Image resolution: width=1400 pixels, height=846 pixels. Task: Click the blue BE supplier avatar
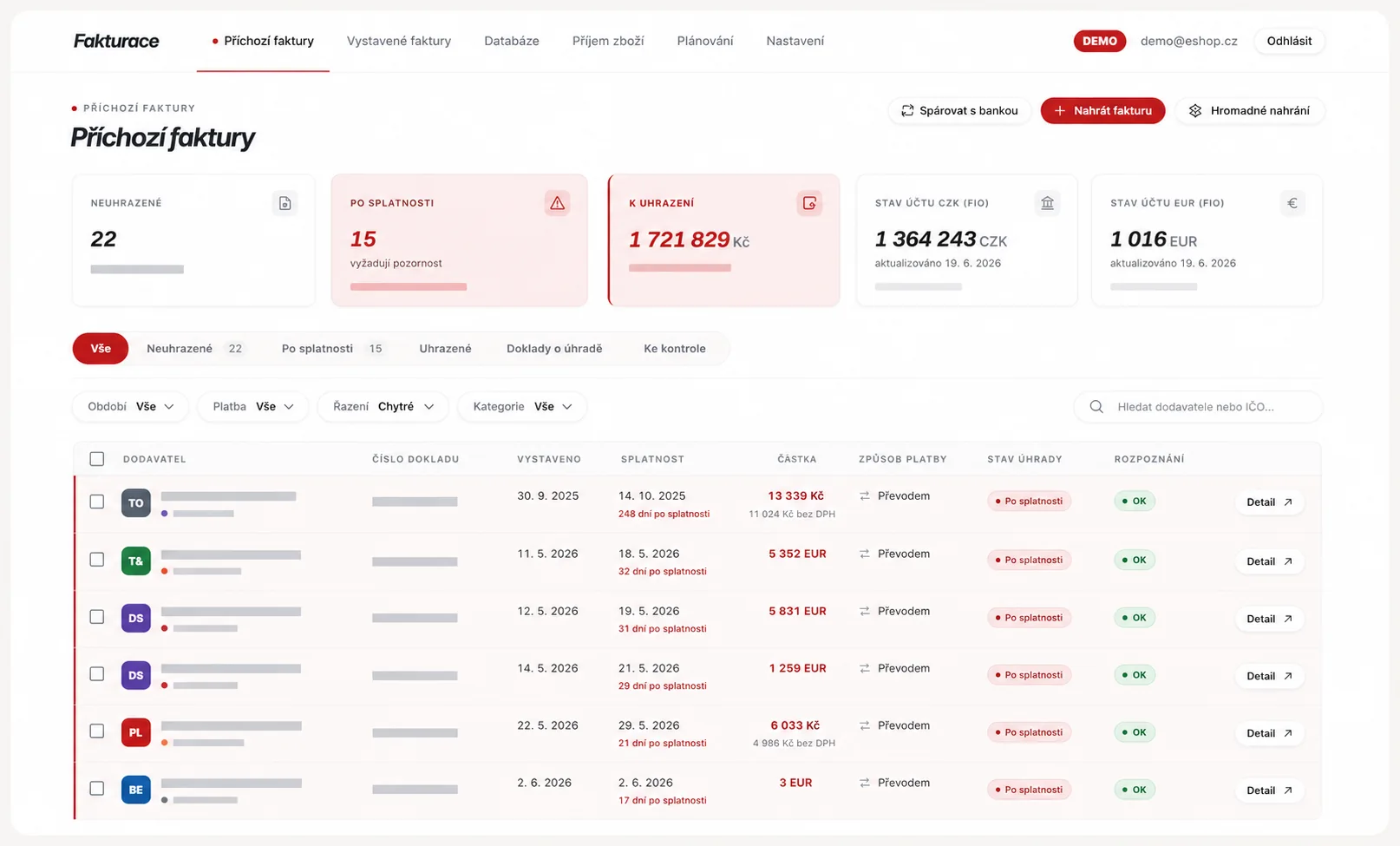[x=136, y=790]
